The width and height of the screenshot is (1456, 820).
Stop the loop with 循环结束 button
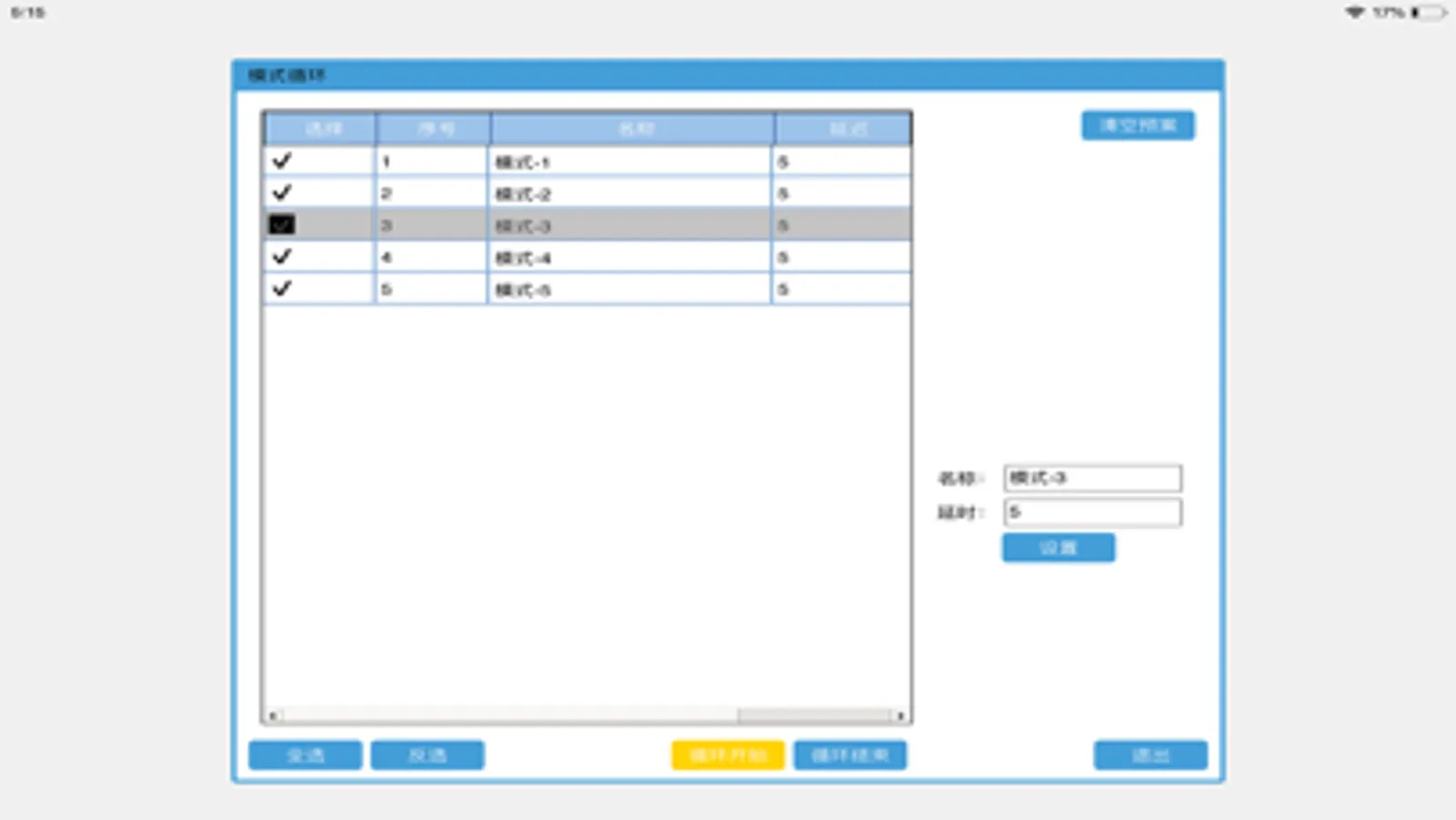[x=850, y=755]
